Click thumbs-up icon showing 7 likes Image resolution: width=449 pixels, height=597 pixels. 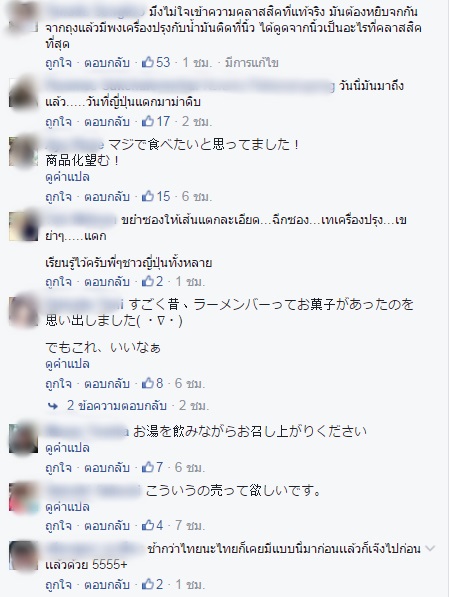point(147,467)
